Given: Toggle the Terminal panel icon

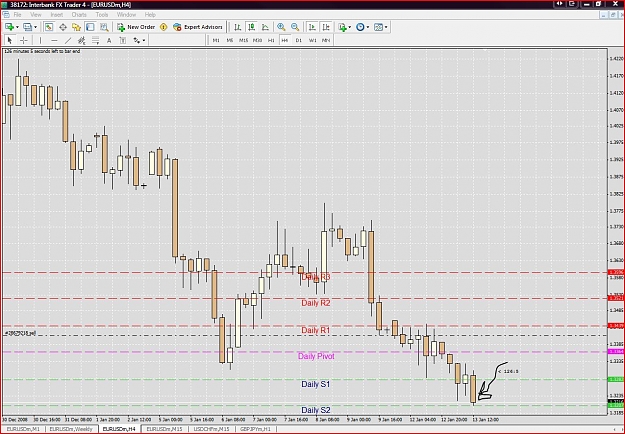Looking at the screenshot, I should [x=90, y=27].
